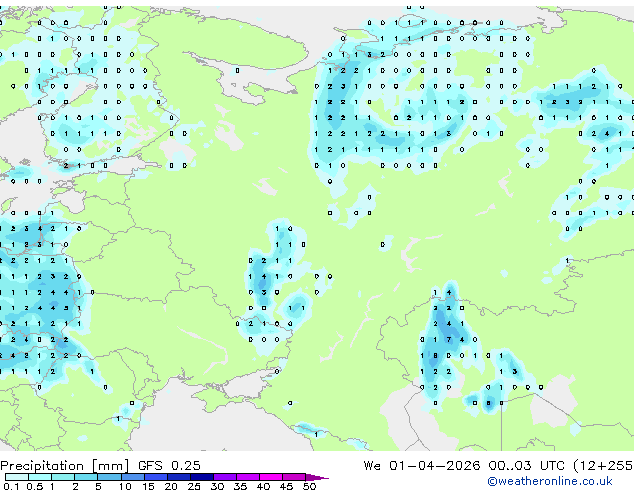This screenshot has height=490, width=634.
Task: Pick the 40–45 mm magenta legend swatch
Action: [271, 477]
